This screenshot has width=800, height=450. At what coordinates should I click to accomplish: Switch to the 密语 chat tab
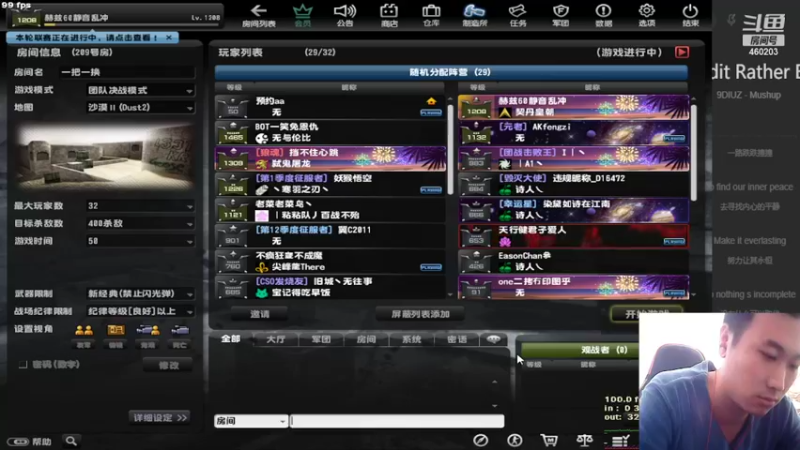pos(457,339)
